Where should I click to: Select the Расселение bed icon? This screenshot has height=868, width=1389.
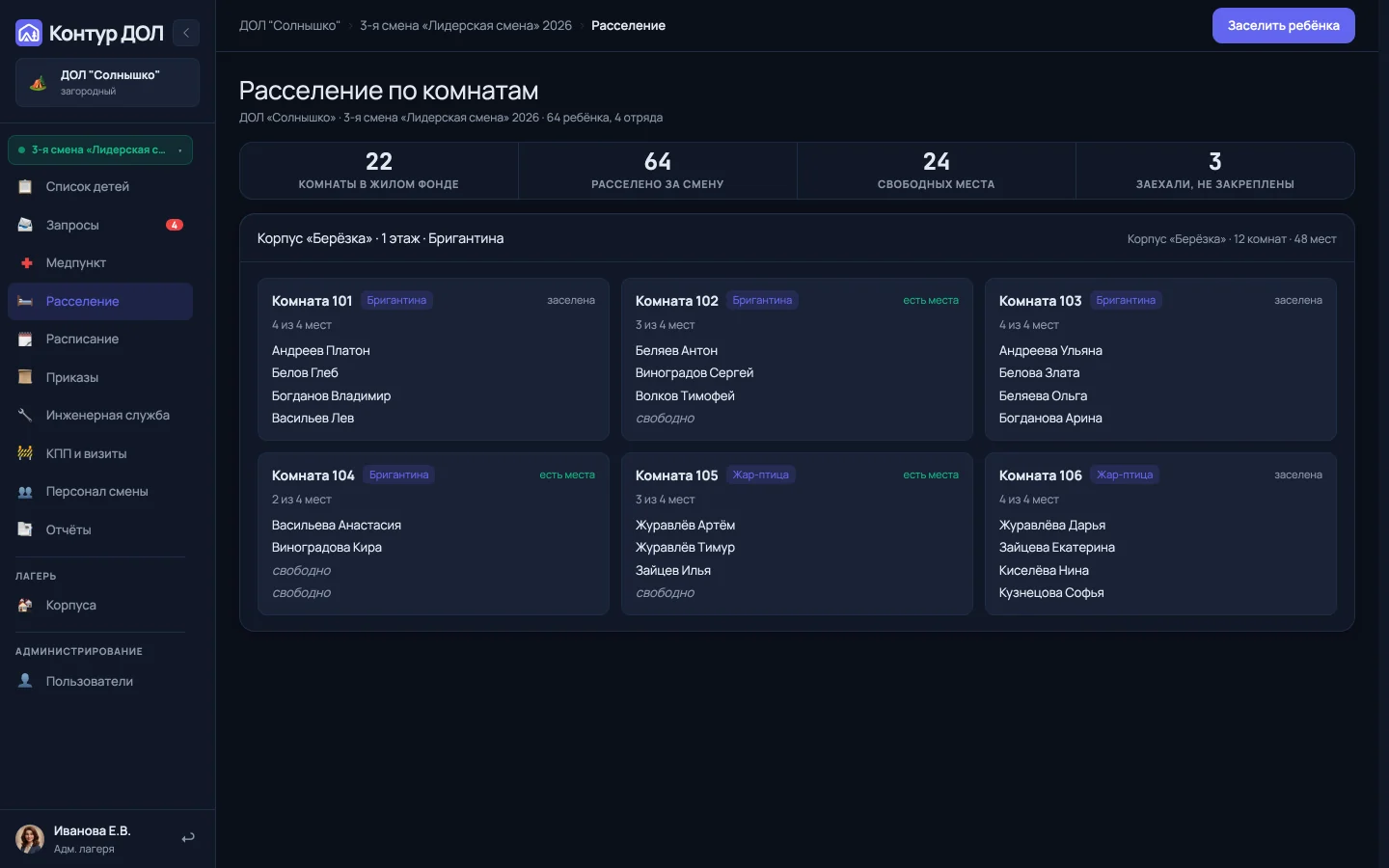pos(26,301)
